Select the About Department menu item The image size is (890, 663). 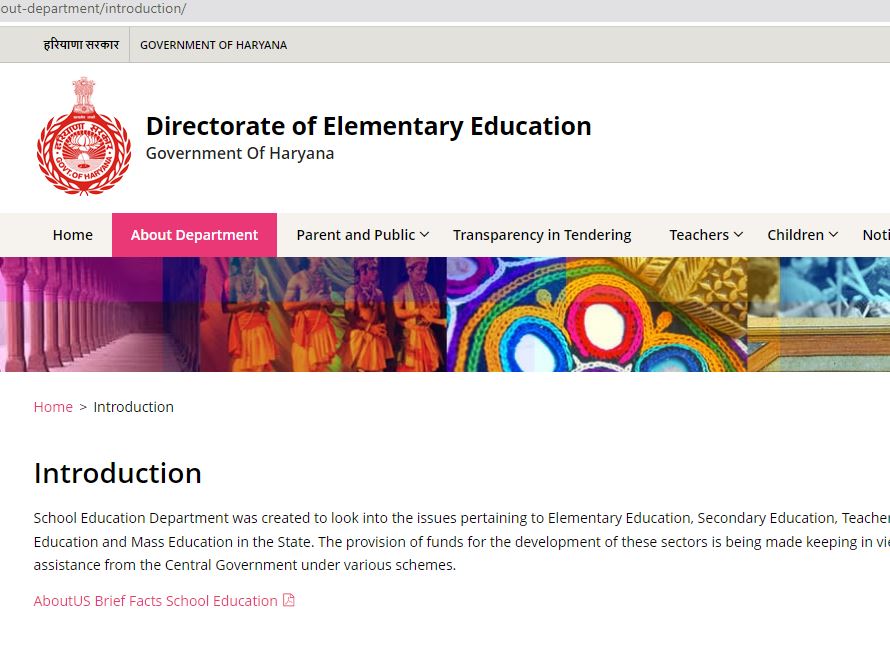pos(194,235)
